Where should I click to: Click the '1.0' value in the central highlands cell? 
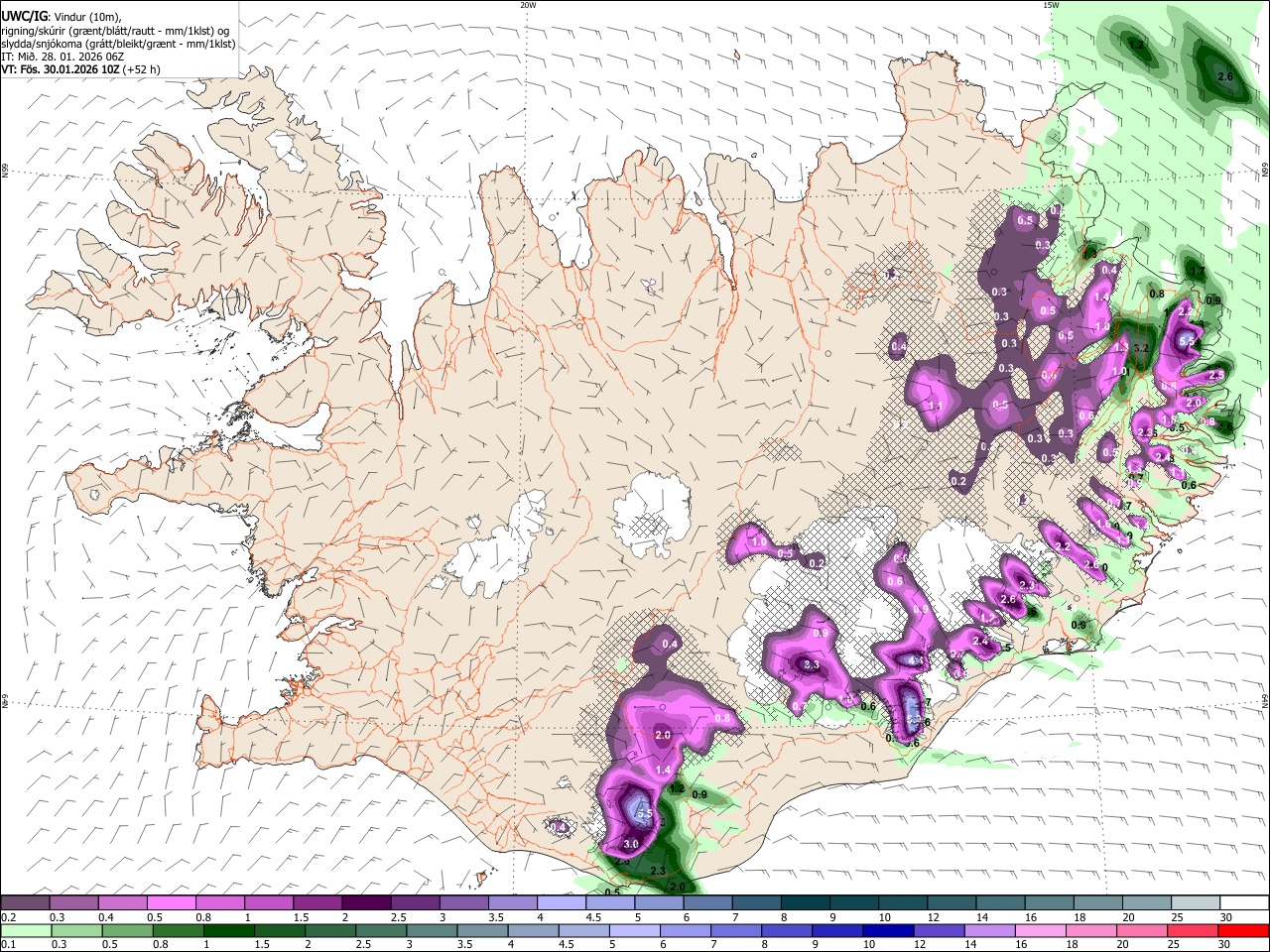758,542
